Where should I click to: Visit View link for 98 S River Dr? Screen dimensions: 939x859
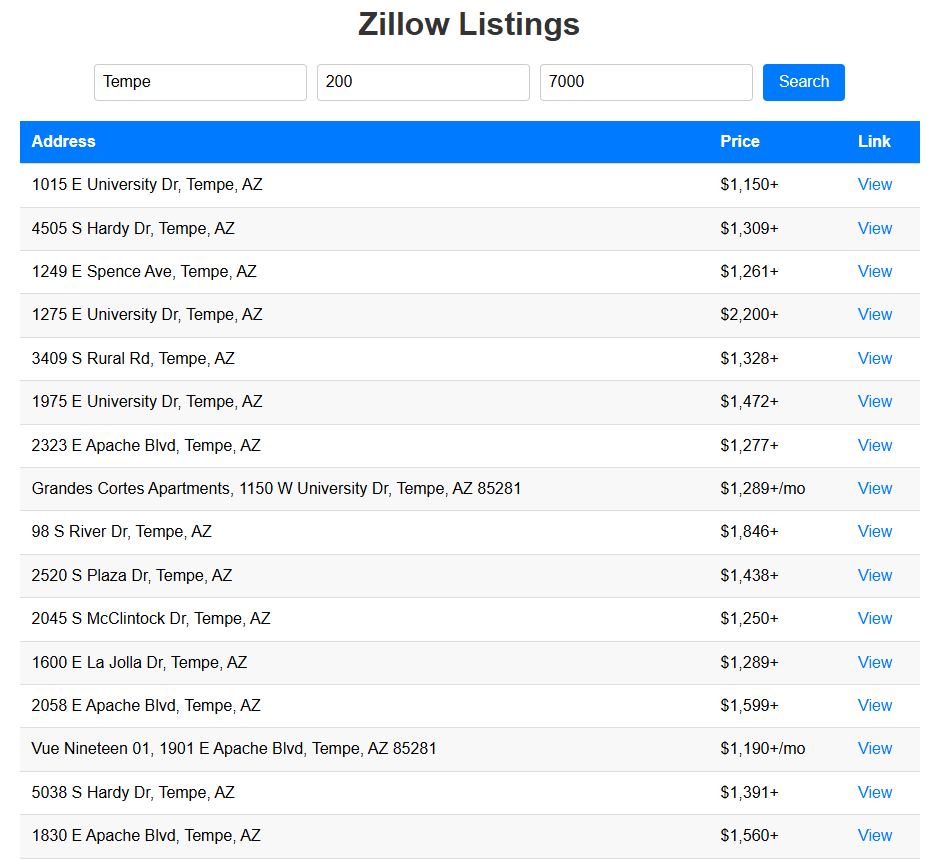[874, 531]
